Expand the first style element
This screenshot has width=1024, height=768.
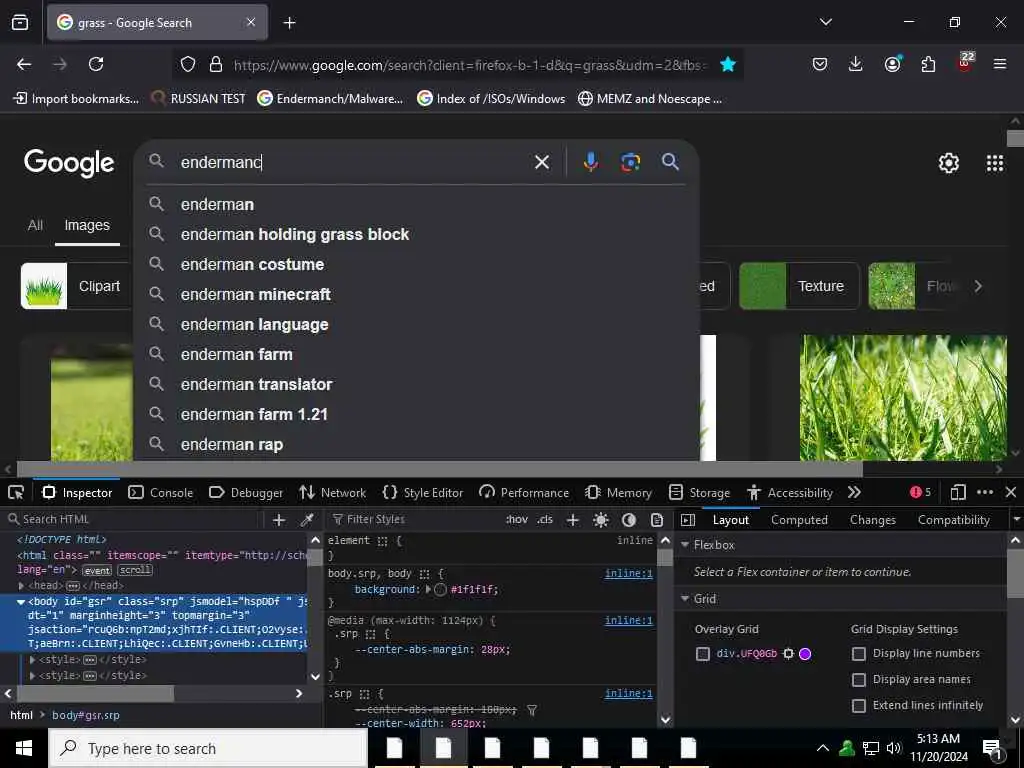tap(33, 660)
